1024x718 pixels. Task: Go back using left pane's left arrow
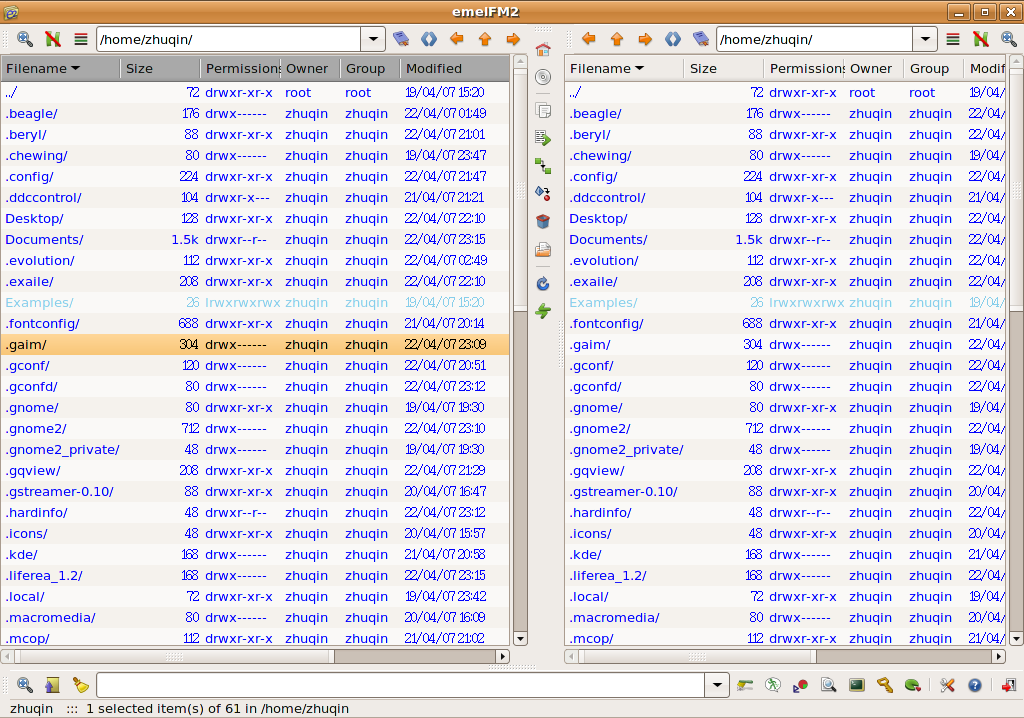click(457, 39)
